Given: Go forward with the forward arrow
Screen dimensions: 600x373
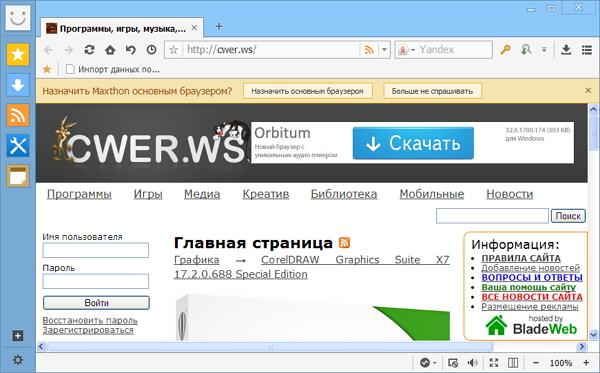Looking at the screenshot, I should coord(69,50).
